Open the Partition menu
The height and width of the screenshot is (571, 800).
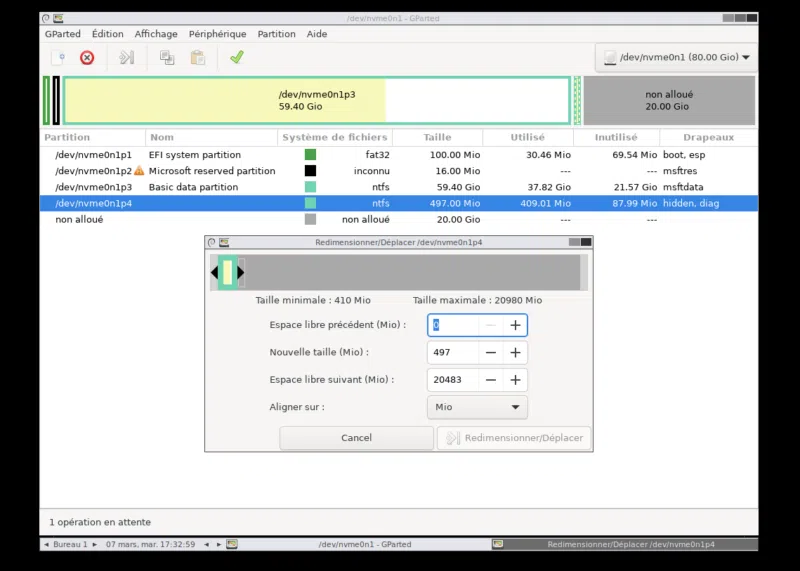(276, 34)
